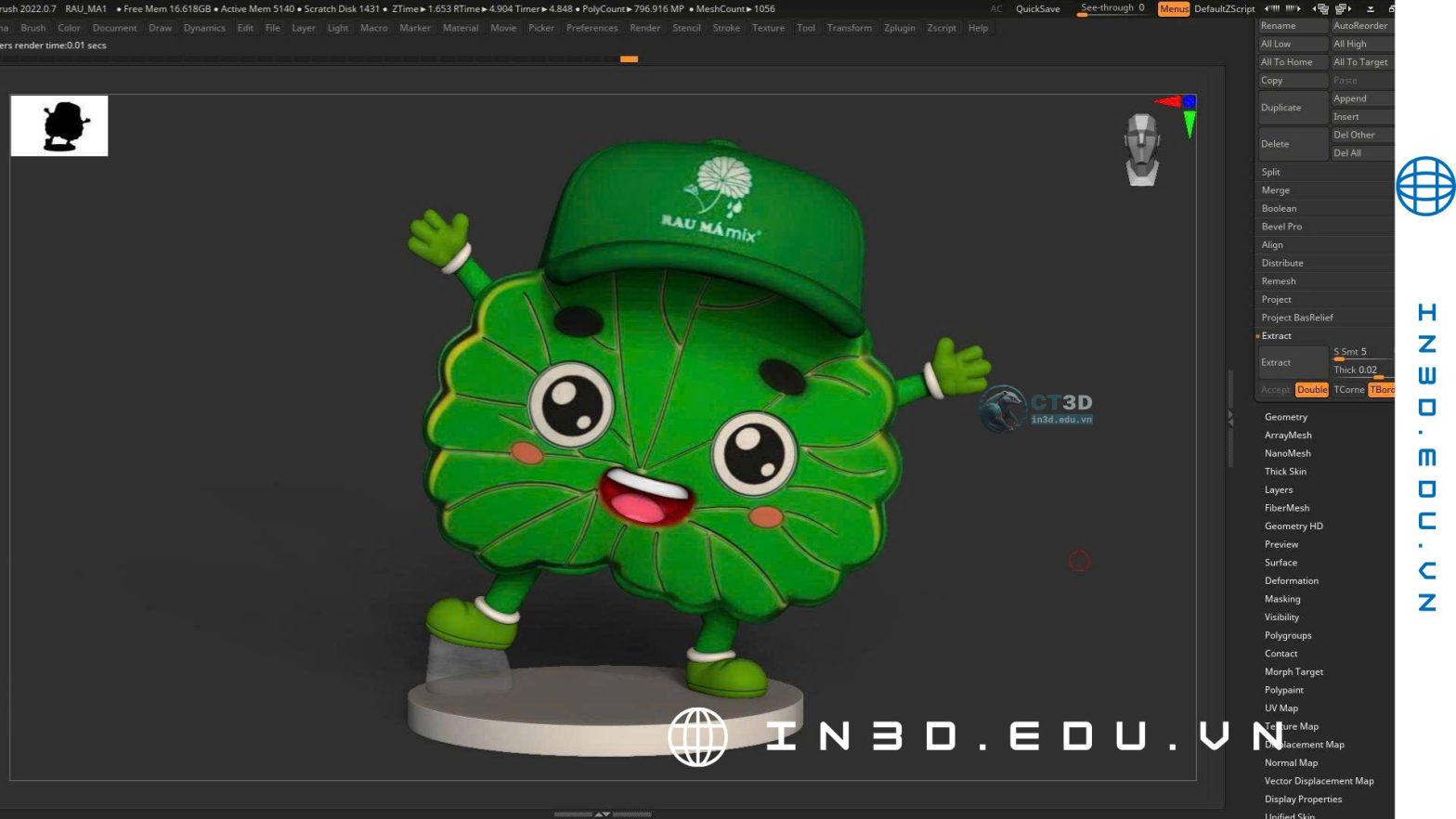Click the head orientation gizmo in viewport
The height and width of the screenshot is (819, 1456).
pos(1141,149)
